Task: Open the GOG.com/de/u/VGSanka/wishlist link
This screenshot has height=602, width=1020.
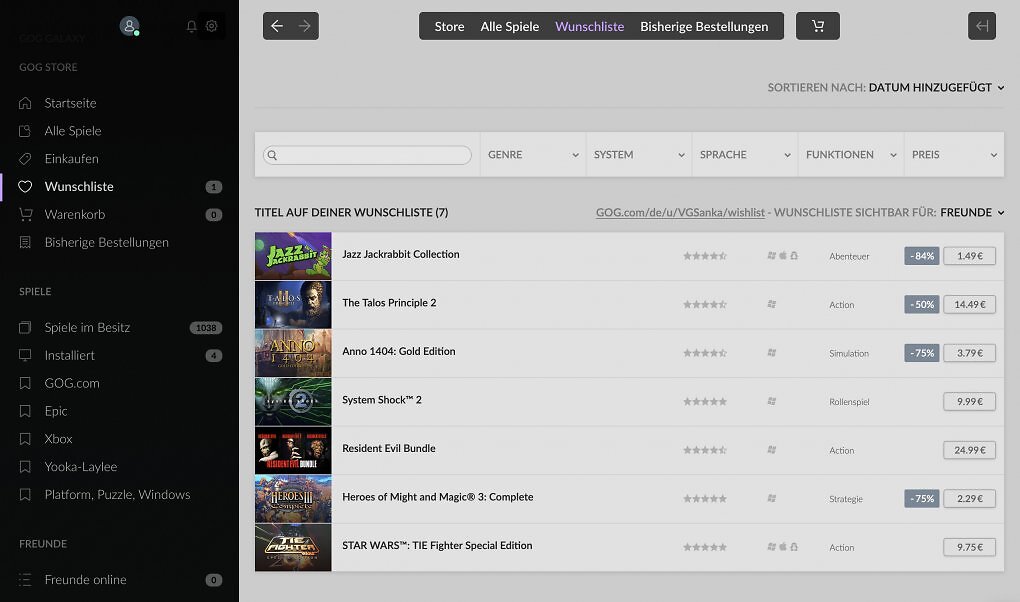Action: (680, 212)
